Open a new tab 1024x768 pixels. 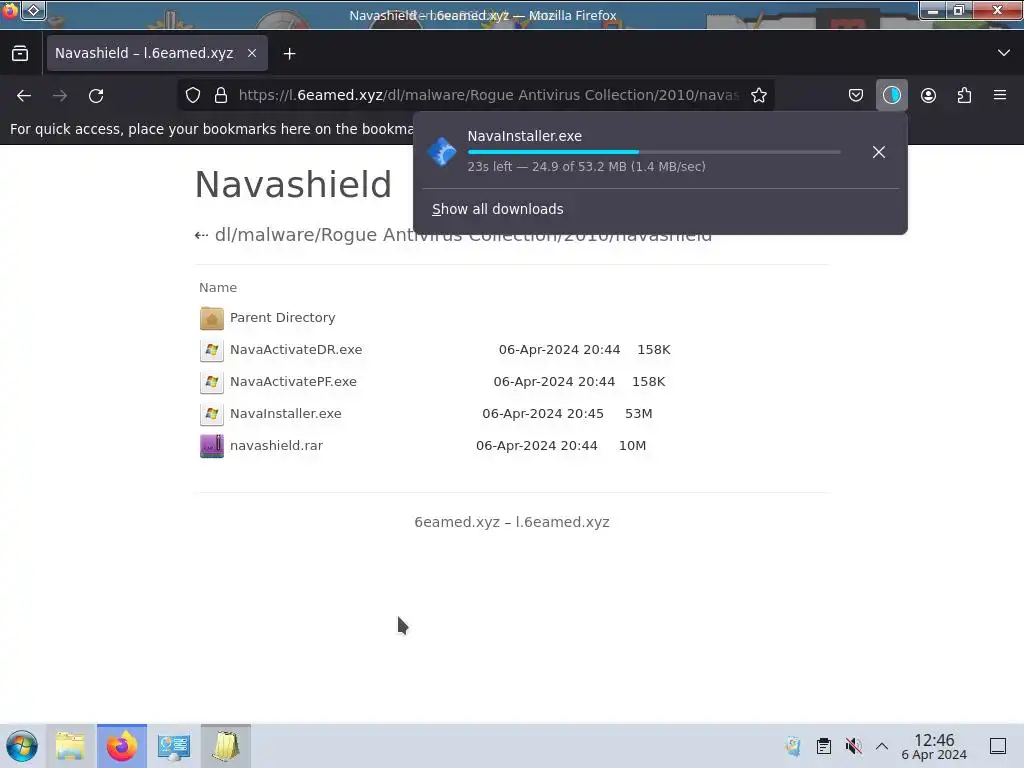pyautogui.click(x=289, y=54)
